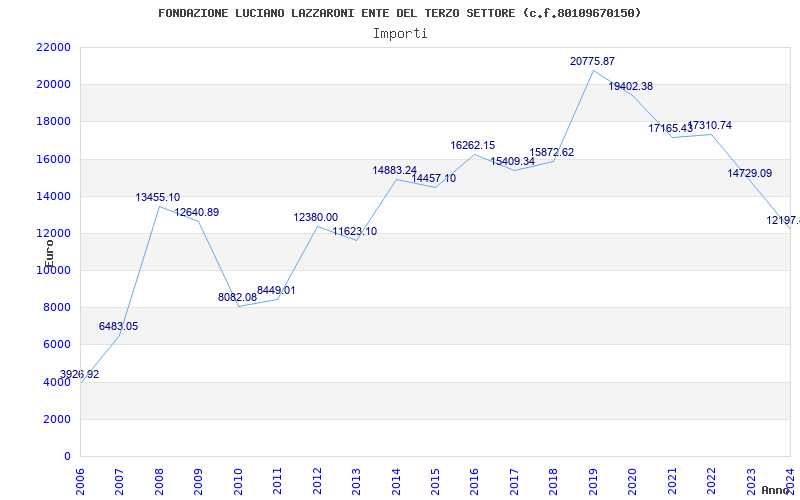The width and height of the screenshot is (800, 500).
Task: Click the x-axis year 2023
Action: coord(751,481)
